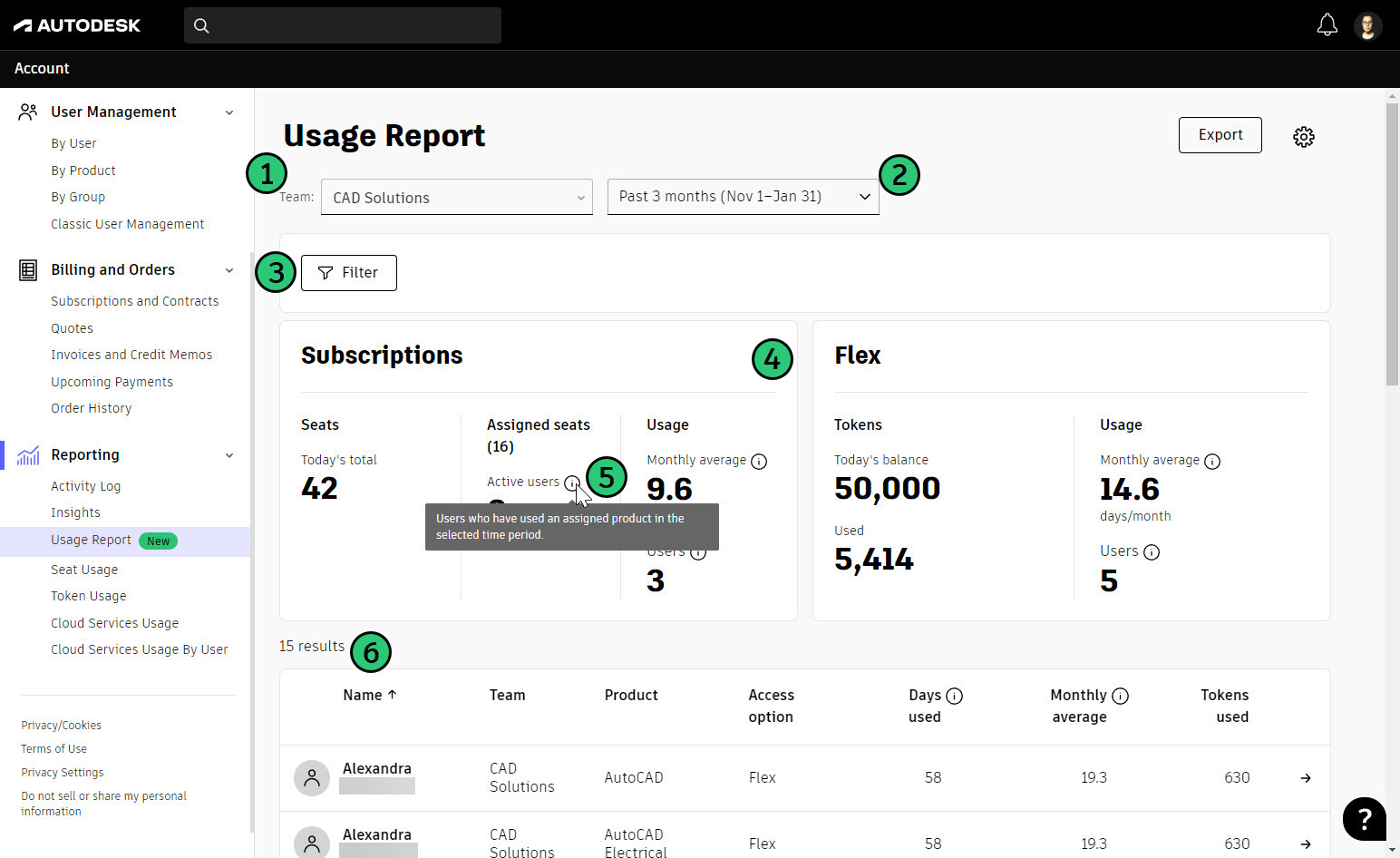
Task: Click the 50,000 token balance value
Action: tap(888, 489)
